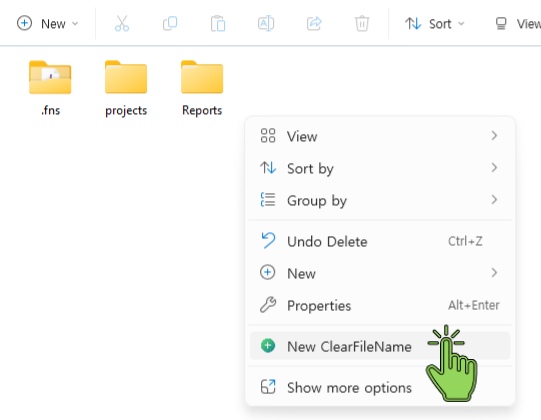Click the Delete trash can icon
The width and height of the screenshot is (541, 420).
coord(362,23)
